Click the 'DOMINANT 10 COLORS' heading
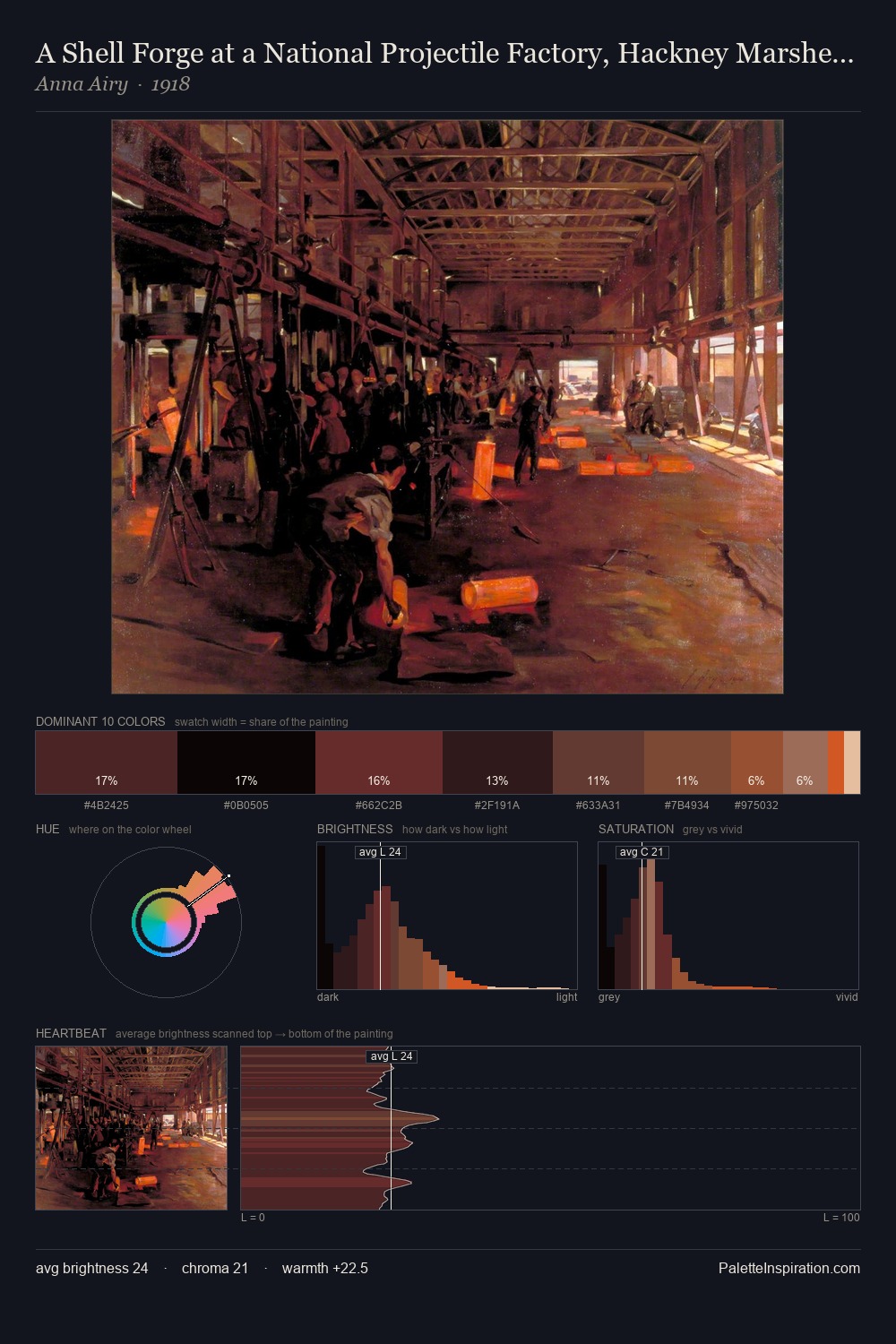The image size is (896, 1344). coord(100,721)
